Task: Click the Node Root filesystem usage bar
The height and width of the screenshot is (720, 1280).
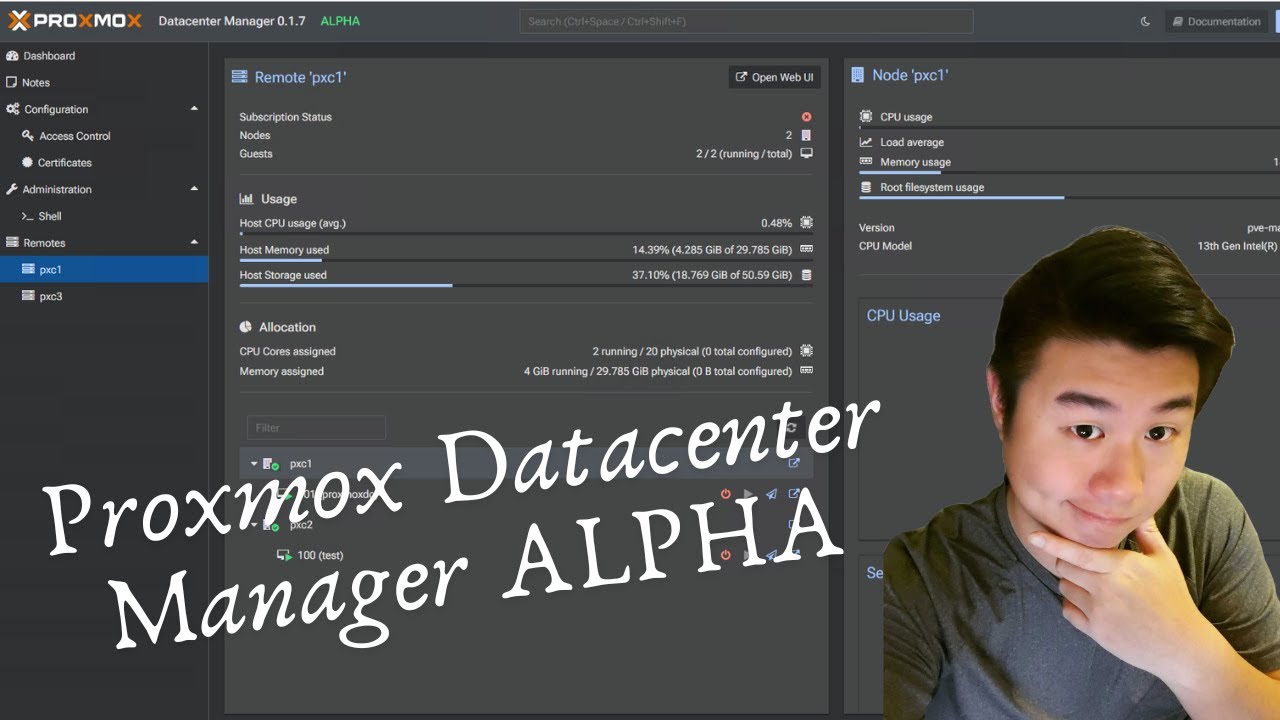Action: tap(1069, 198)
